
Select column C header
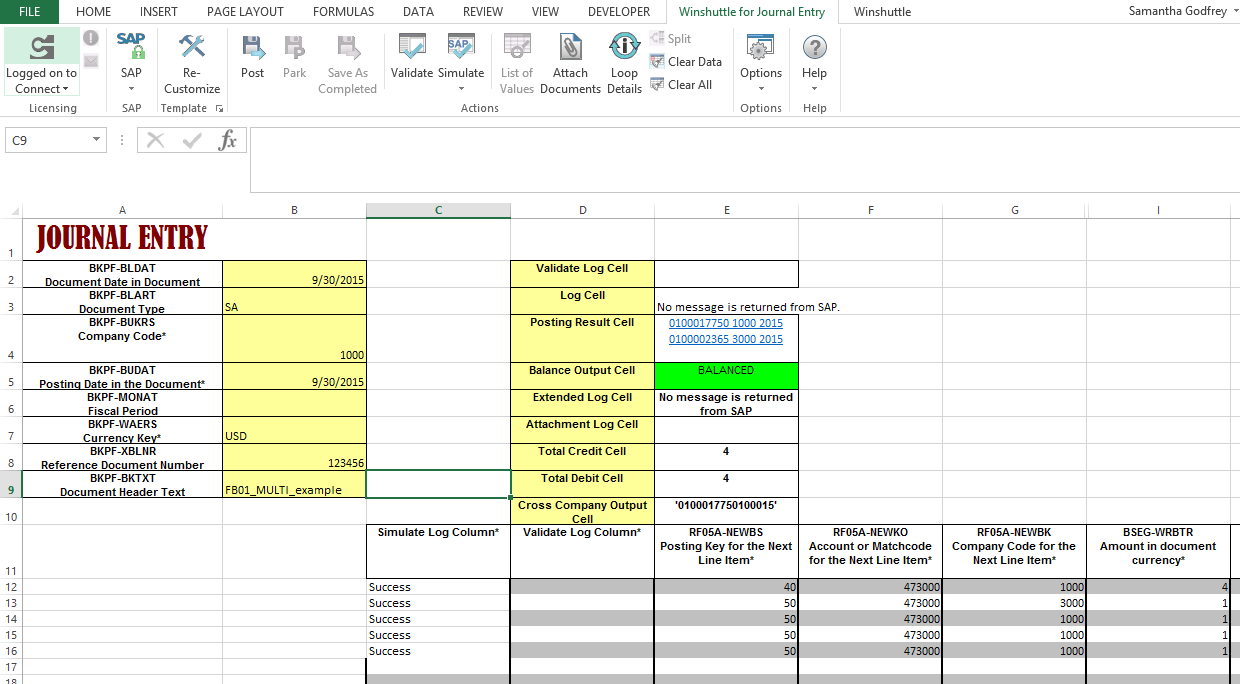pyautogui.click(x=438, y=210)
